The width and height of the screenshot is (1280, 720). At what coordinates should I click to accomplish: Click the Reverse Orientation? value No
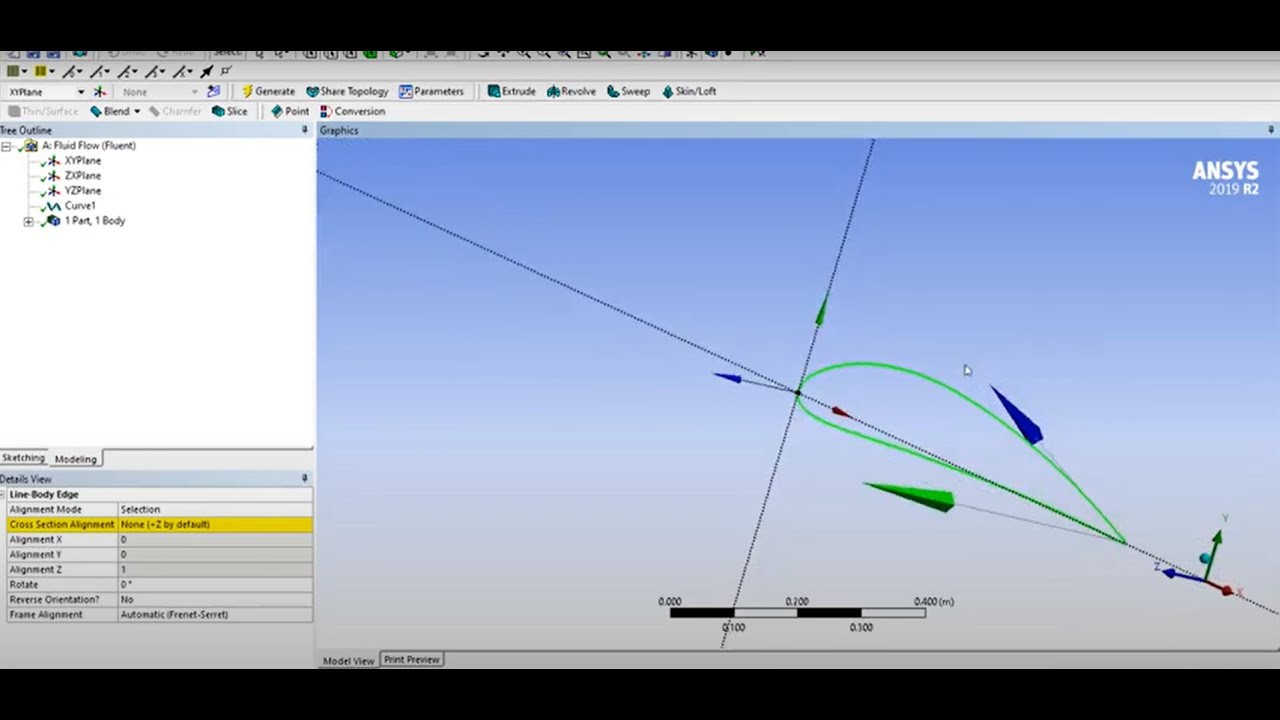(x=215, y=600)
